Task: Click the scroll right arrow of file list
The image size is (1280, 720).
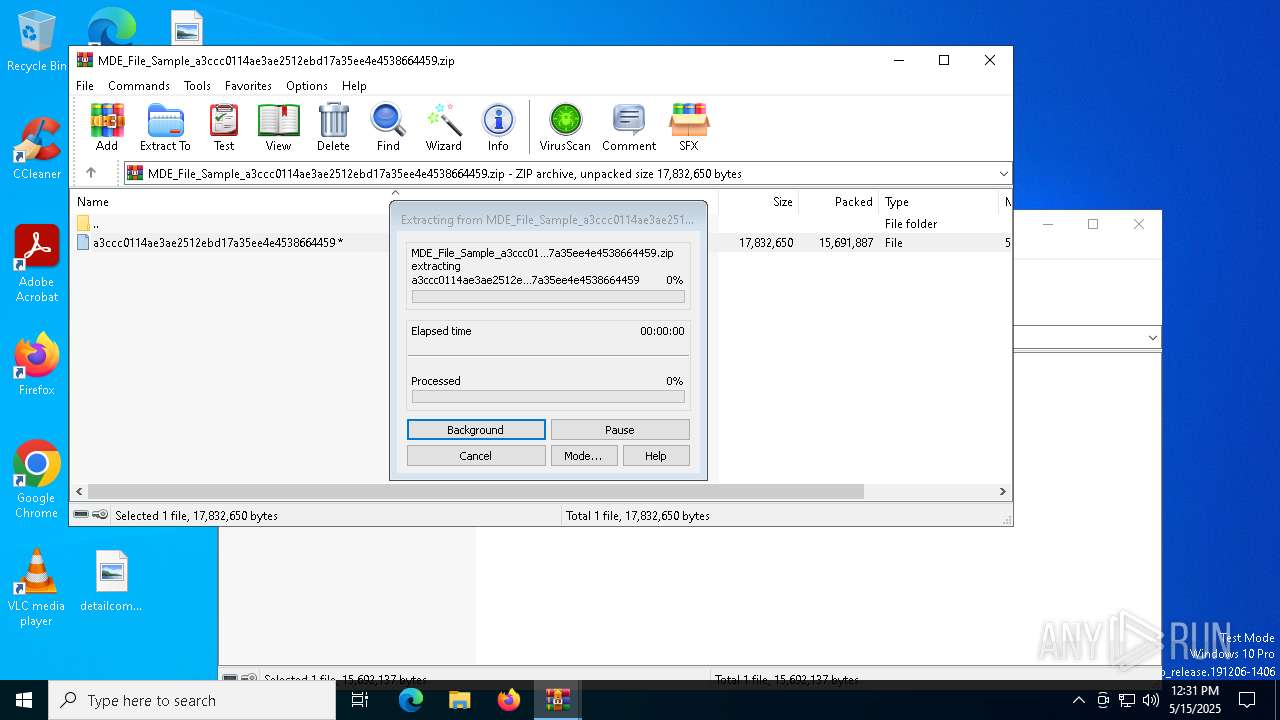Action: pyautogui.click(x=1003, y=492)
